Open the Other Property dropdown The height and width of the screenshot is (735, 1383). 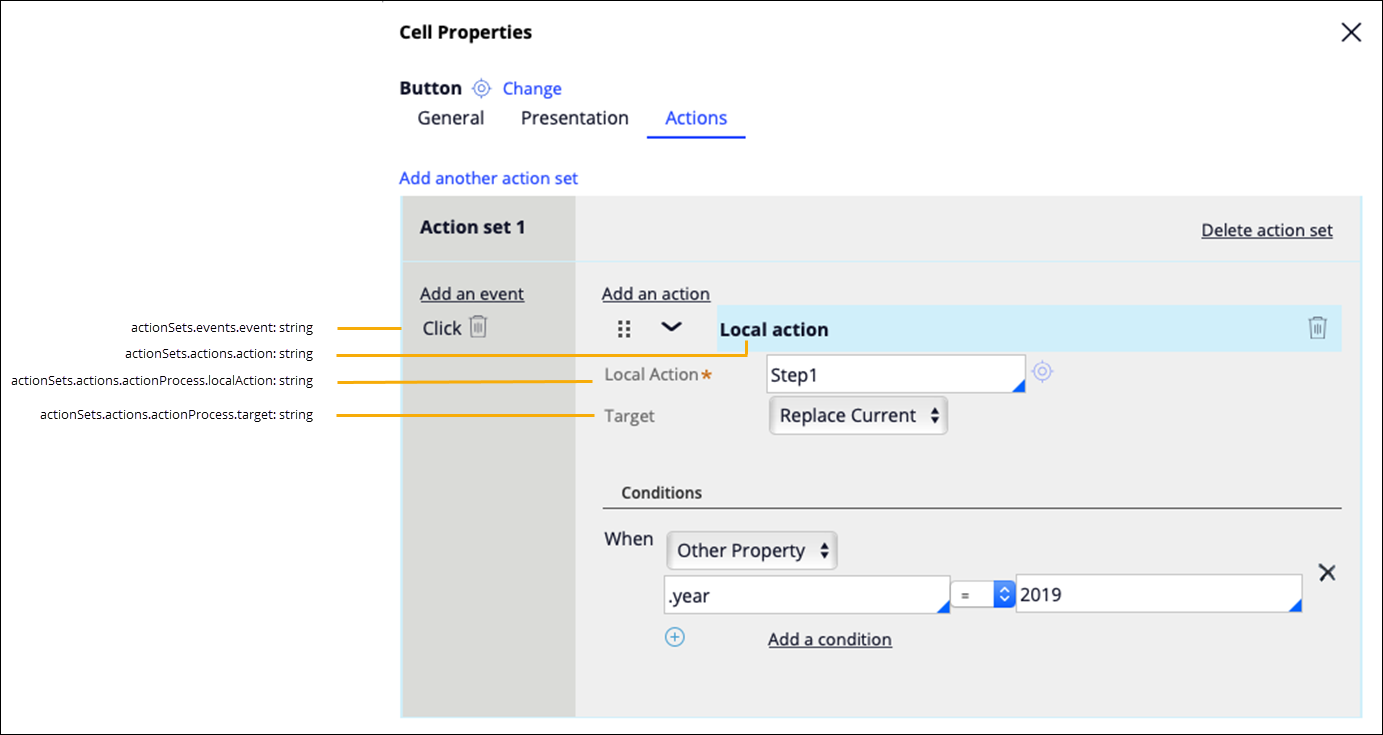coord(751,551)
